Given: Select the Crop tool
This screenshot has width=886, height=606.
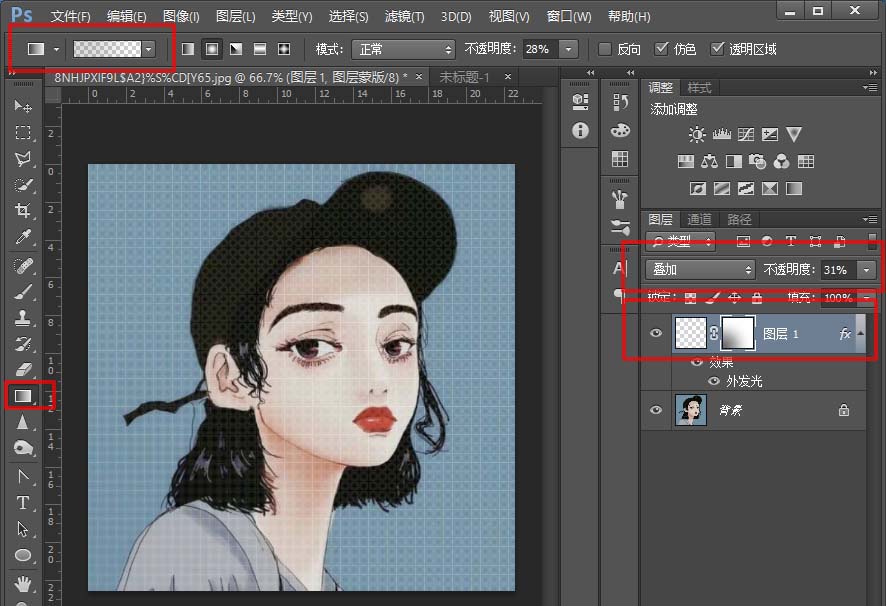Looking at the screenshot, I should [22, 210].
